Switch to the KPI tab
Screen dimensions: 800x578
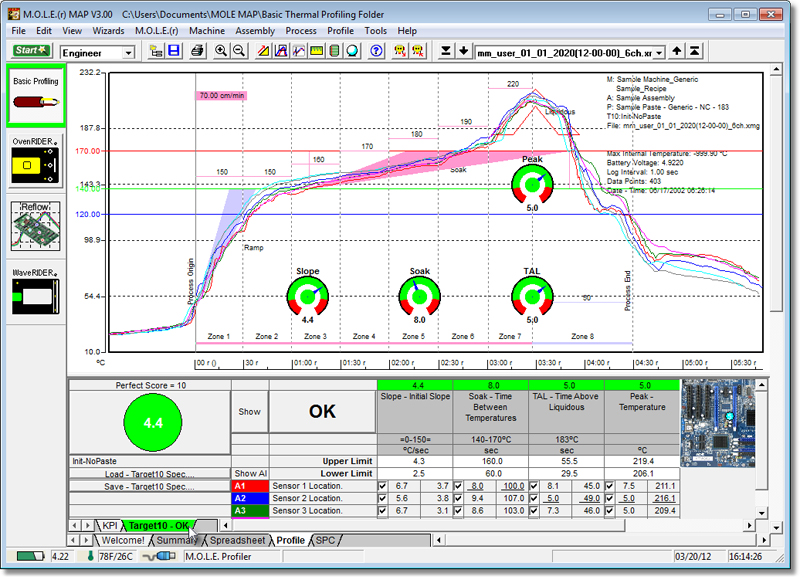click(110, 525)
